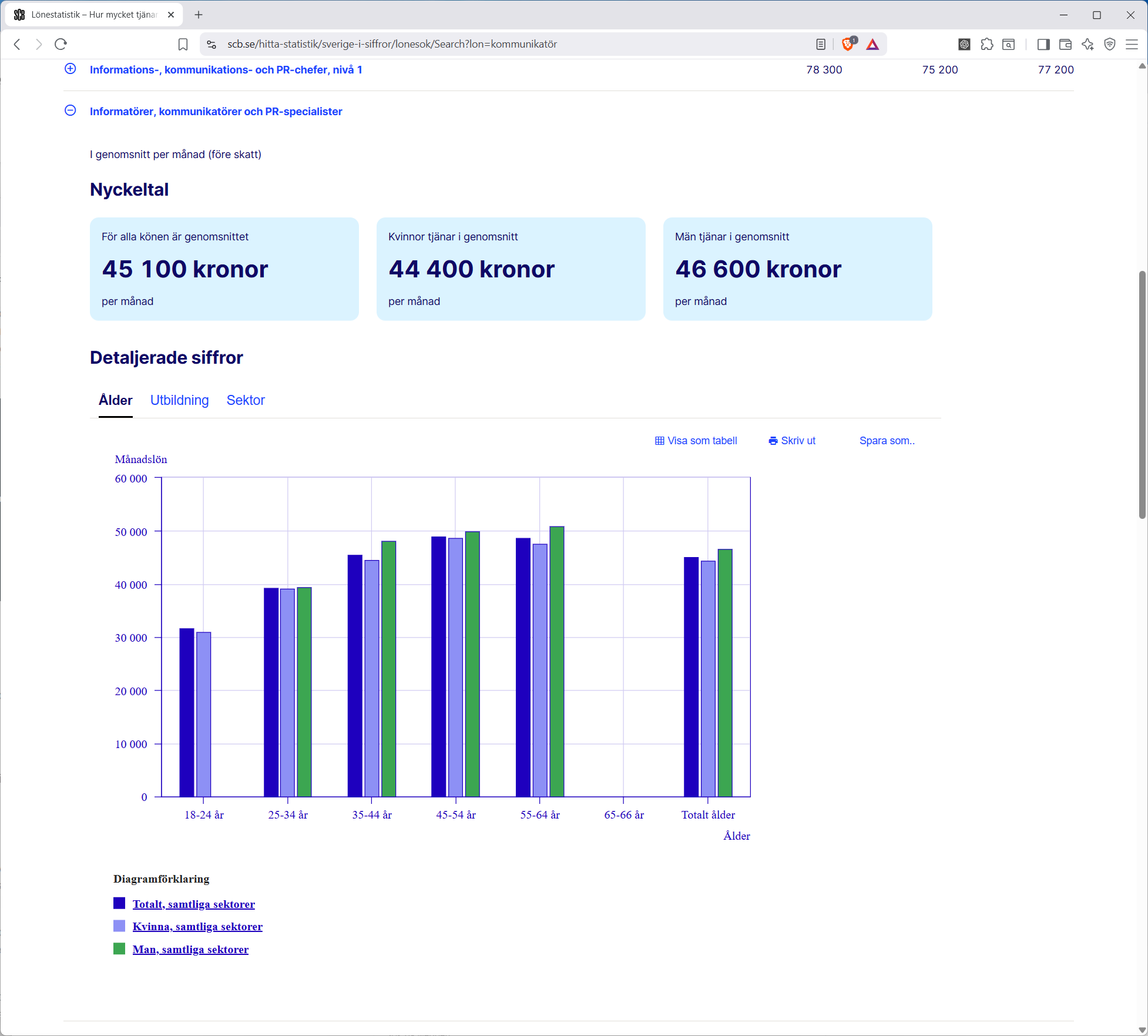Toggle the browser sidebar panel icon
Image resolution: width=1148 pixels, height=1036 pixels.
[x=1043, y=44]
